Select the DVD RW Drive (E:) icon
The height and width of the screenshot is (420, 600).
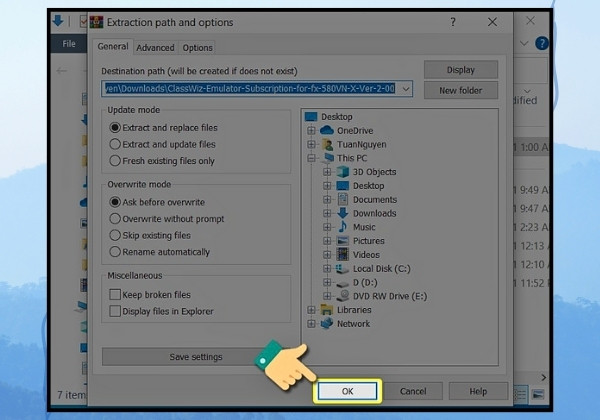[x=343, y=296]
